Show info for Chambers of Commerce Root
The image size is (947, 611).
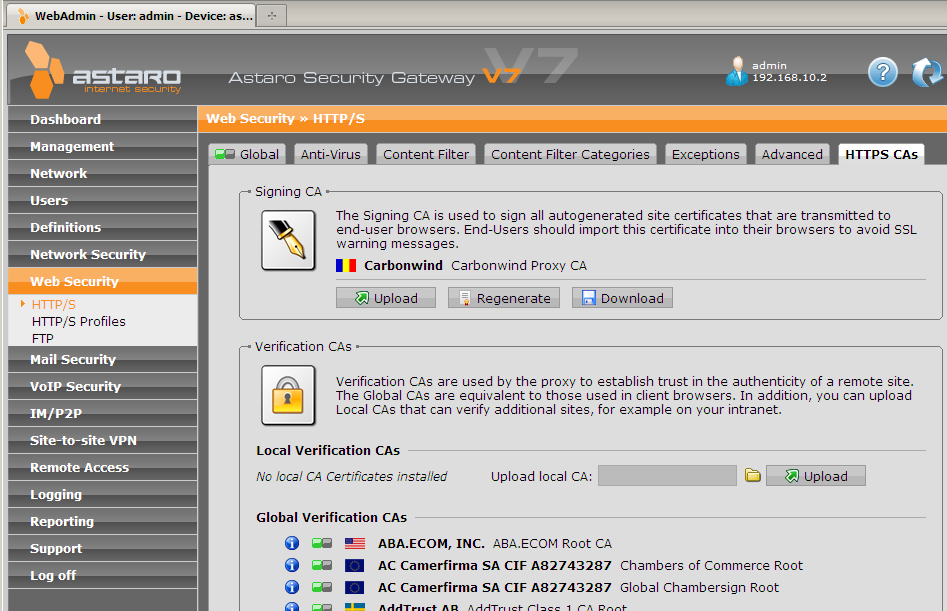292,565
